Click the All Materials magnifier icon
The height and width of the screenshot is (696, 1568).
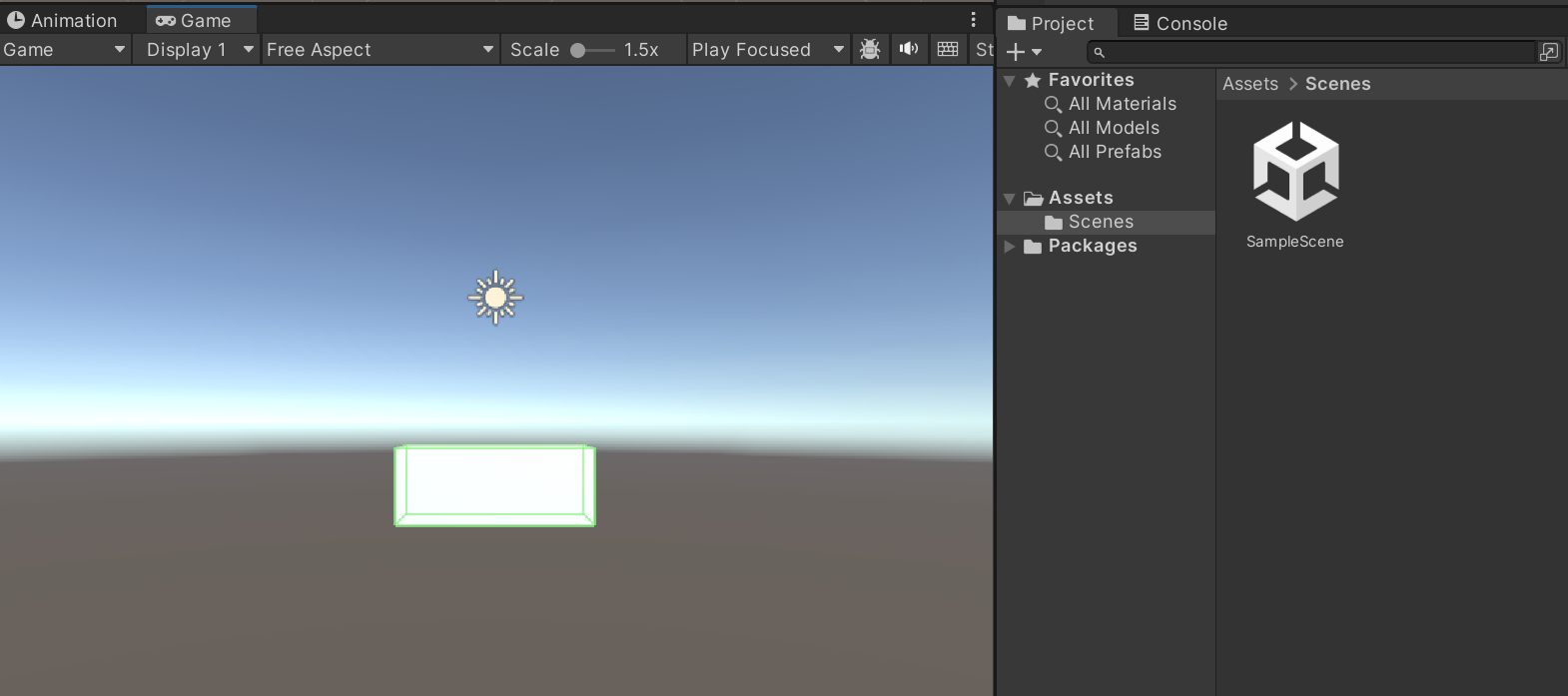tap(1053, 105)
